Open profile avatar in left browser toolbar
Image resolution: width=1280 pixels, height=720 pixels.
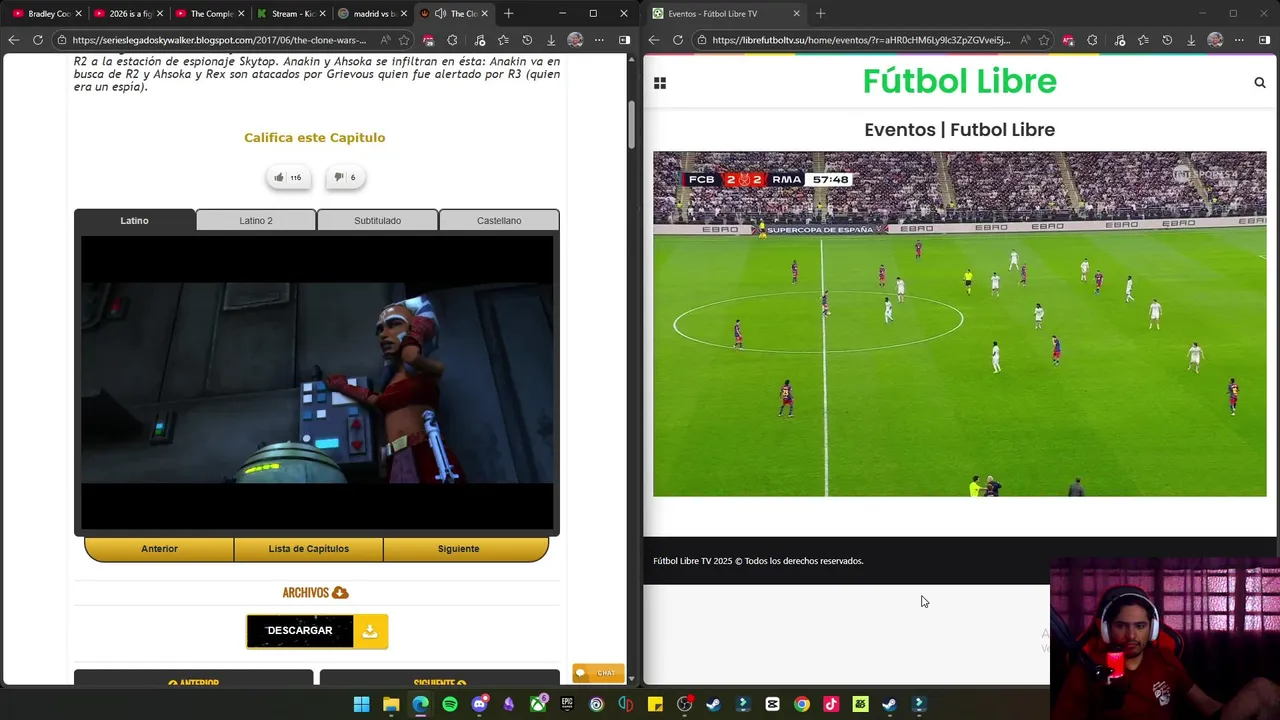[575, 40]
